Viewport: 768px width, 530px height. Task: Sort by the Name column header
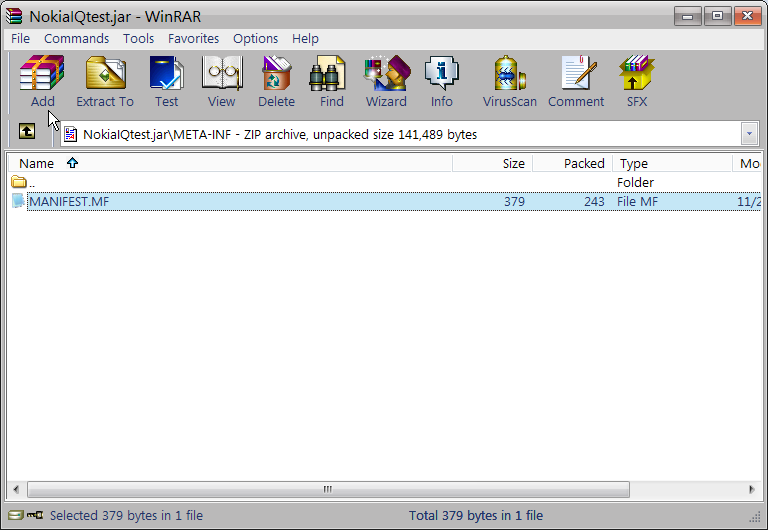[230, 163]
